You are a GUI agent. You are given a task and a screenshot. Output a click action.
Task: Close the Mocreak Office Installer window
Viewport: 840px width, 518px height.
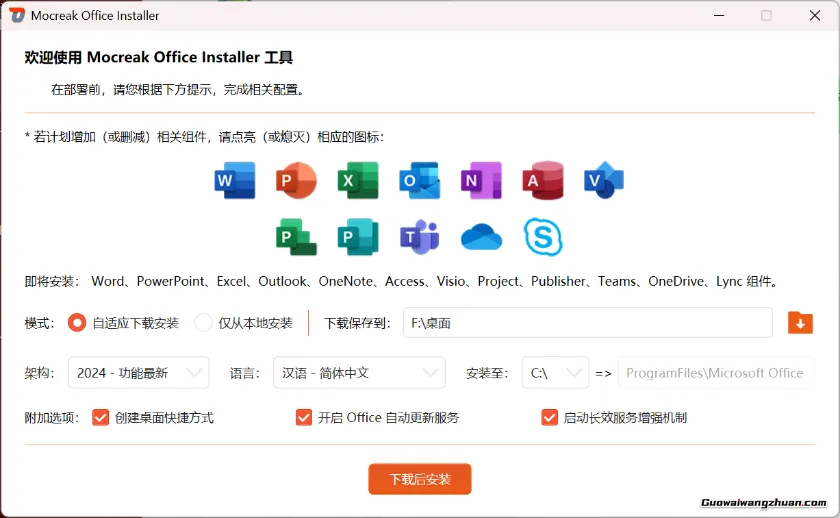[815, 15]
